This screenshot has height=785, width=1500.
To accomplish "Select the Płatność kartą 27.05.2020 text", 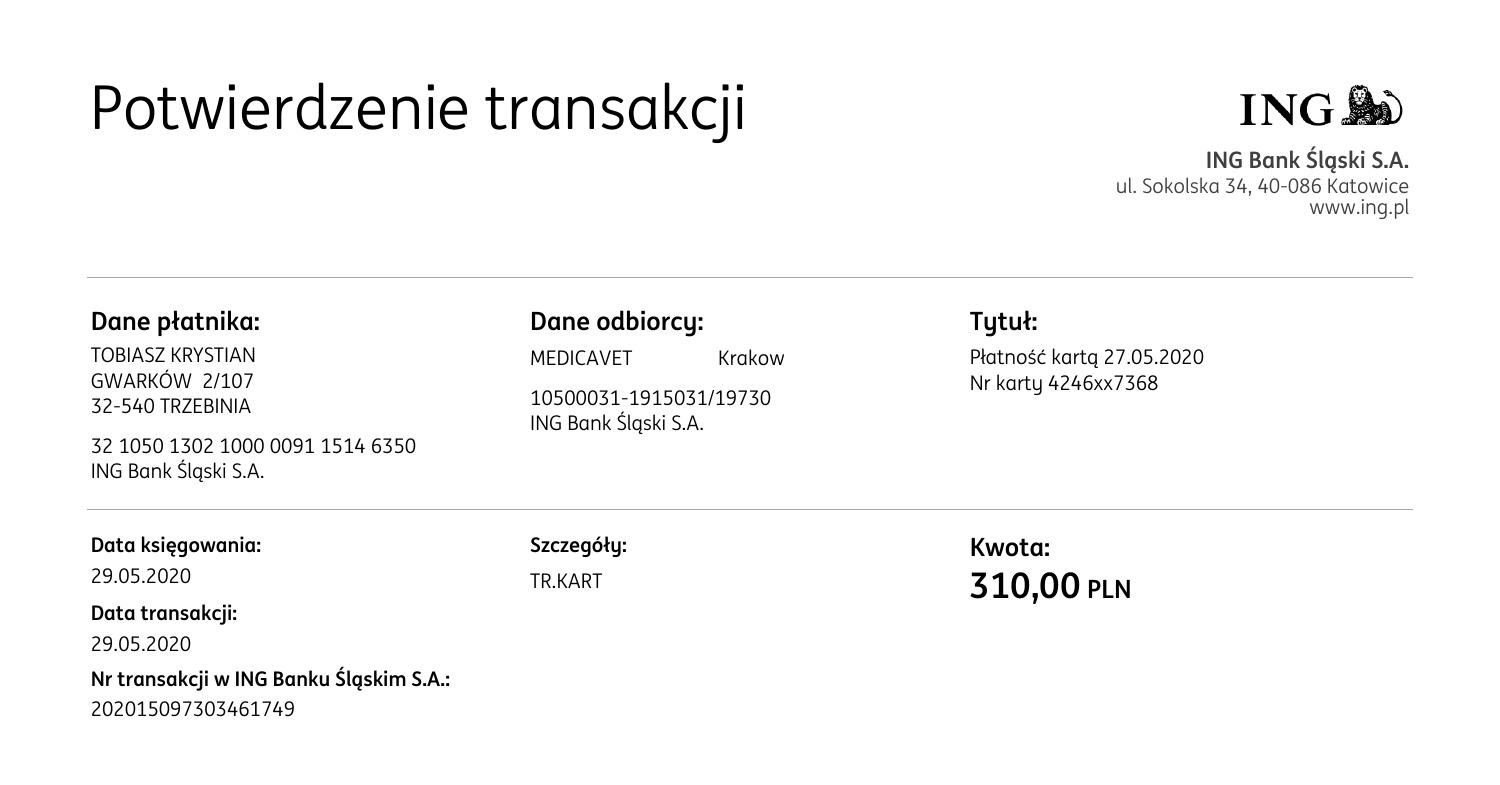I will coord(1086,357).
